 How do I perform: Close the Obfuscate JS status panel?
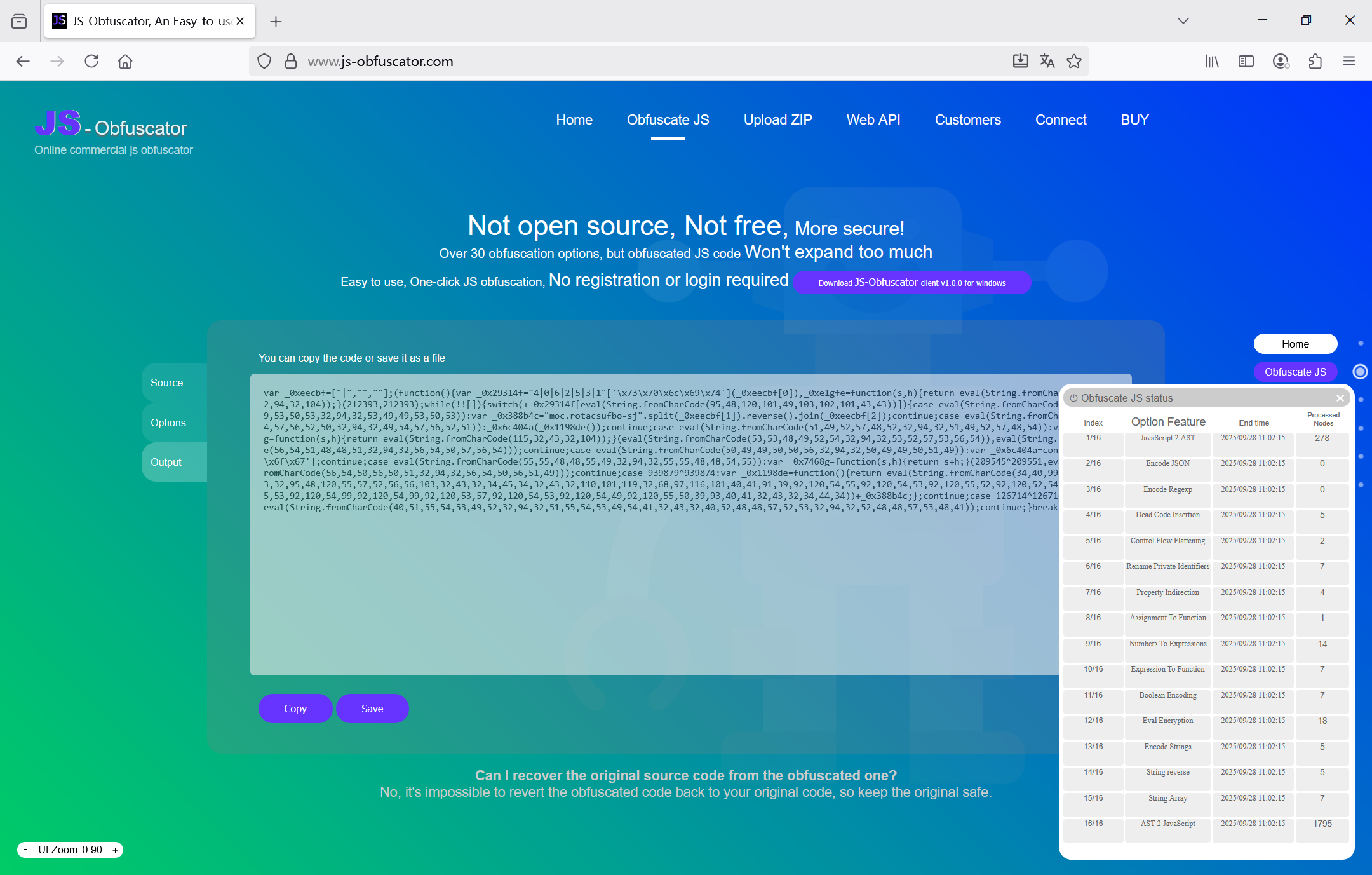pos(1340,398)
